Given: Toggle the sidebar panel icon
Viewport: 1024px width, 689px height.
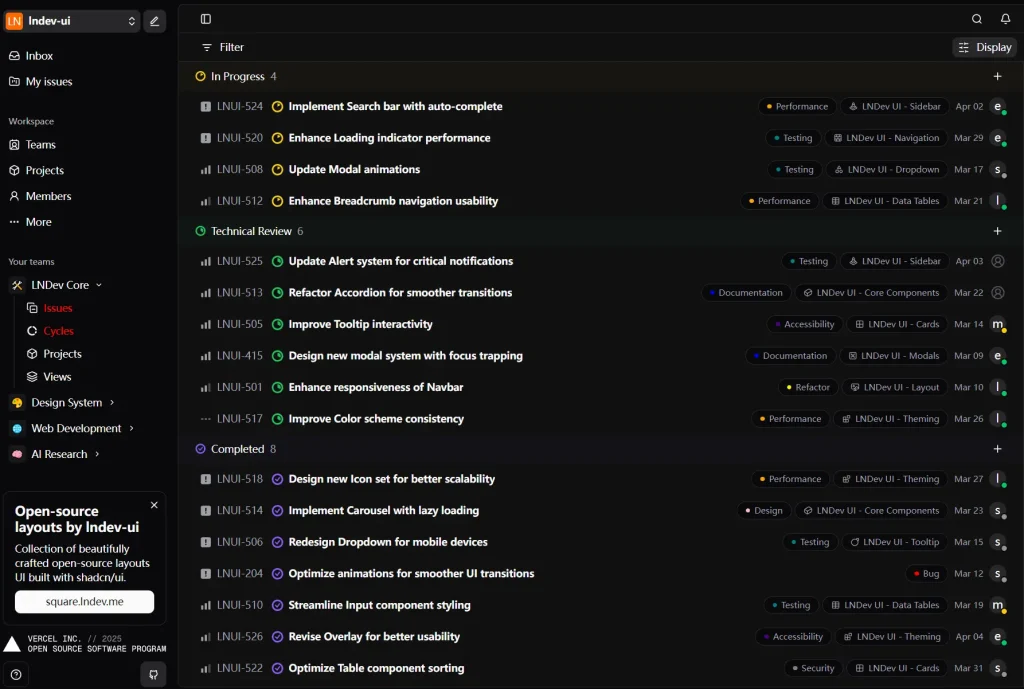Looking at the screenshot, I should click(x=206, y=19).
